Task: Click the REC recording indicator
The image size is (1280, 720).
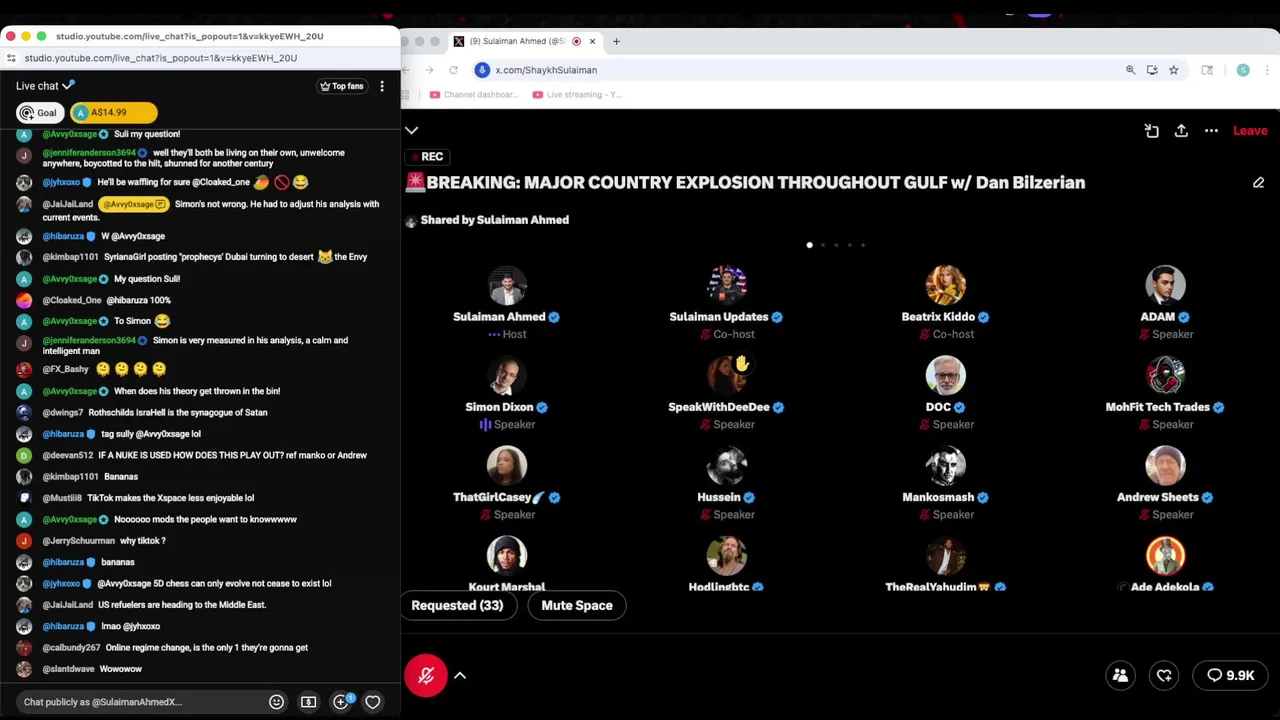Action: pos(426,157)
